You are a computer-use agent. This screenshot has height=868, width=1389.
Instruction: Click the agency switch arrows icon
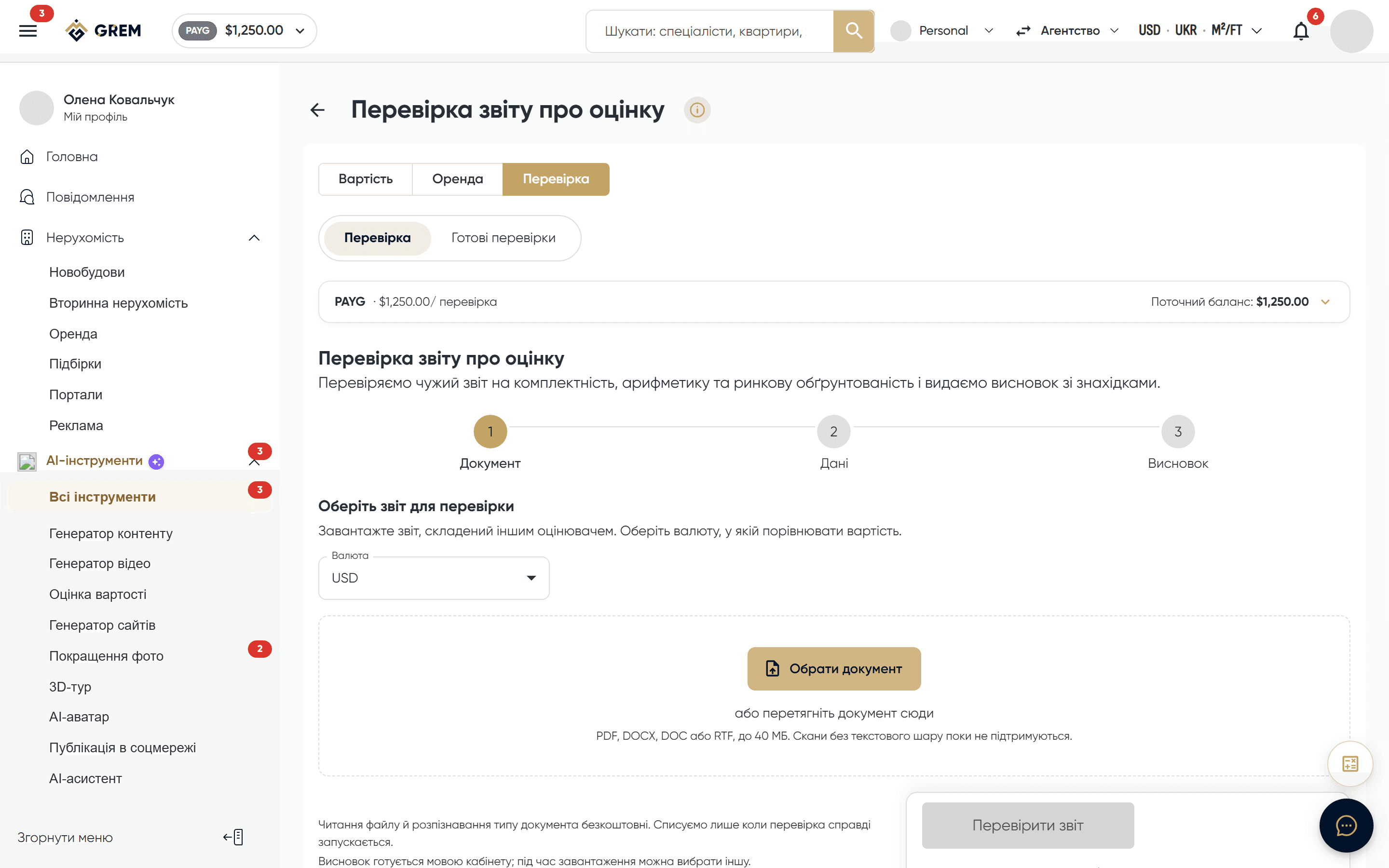tap(1023, 31)
